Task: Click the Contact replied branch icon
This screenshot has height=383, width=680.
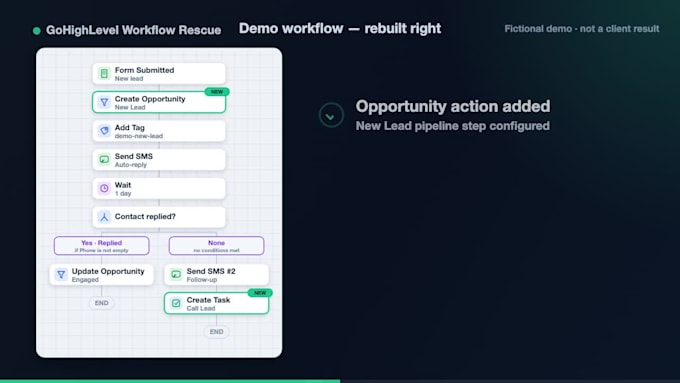Action: [x=104, y=217]
